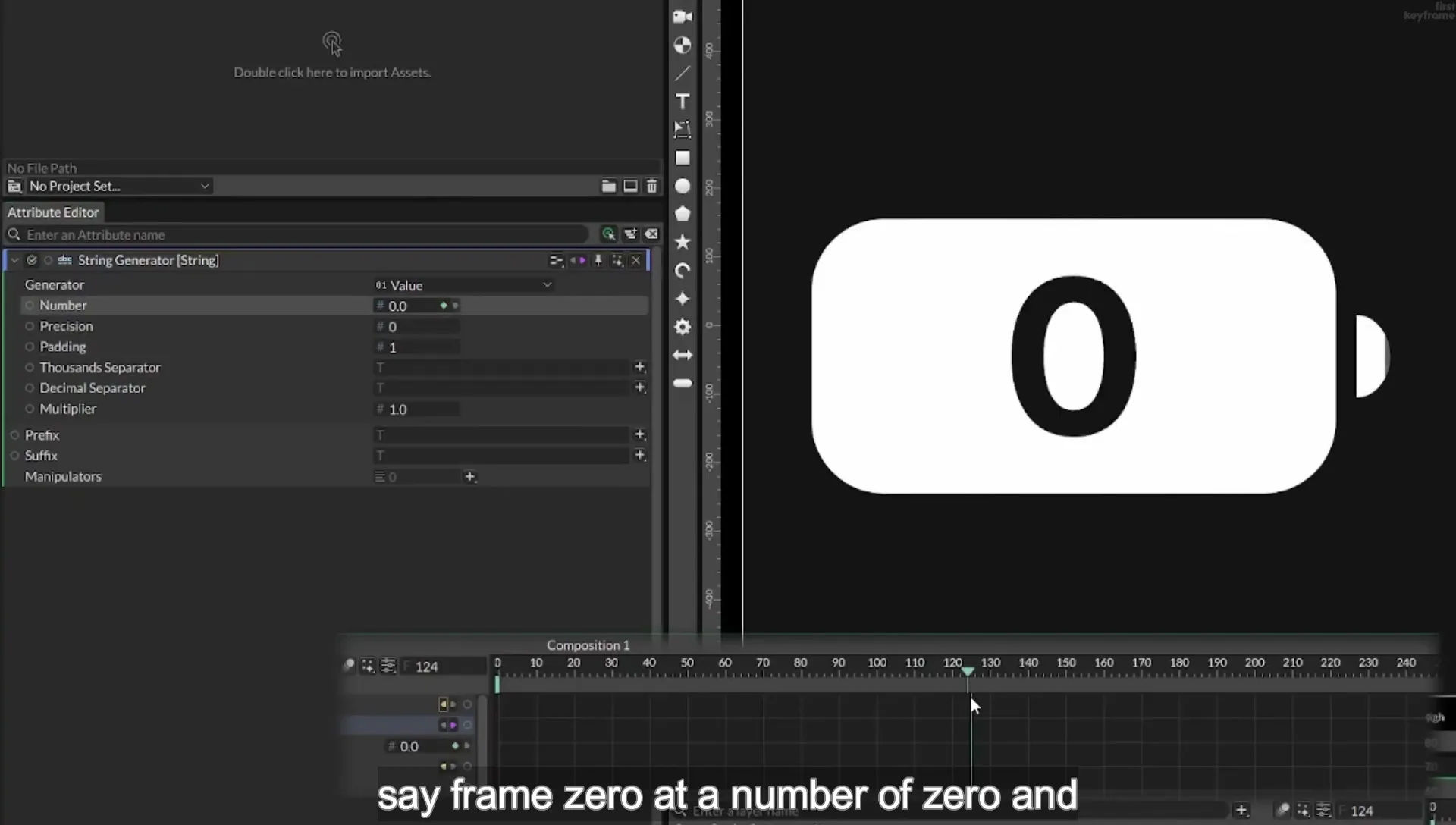The width and height of the screenshot is (1456, 825).
Task: Close the String Generator attribute panel
Action: [x=635, y=260]
